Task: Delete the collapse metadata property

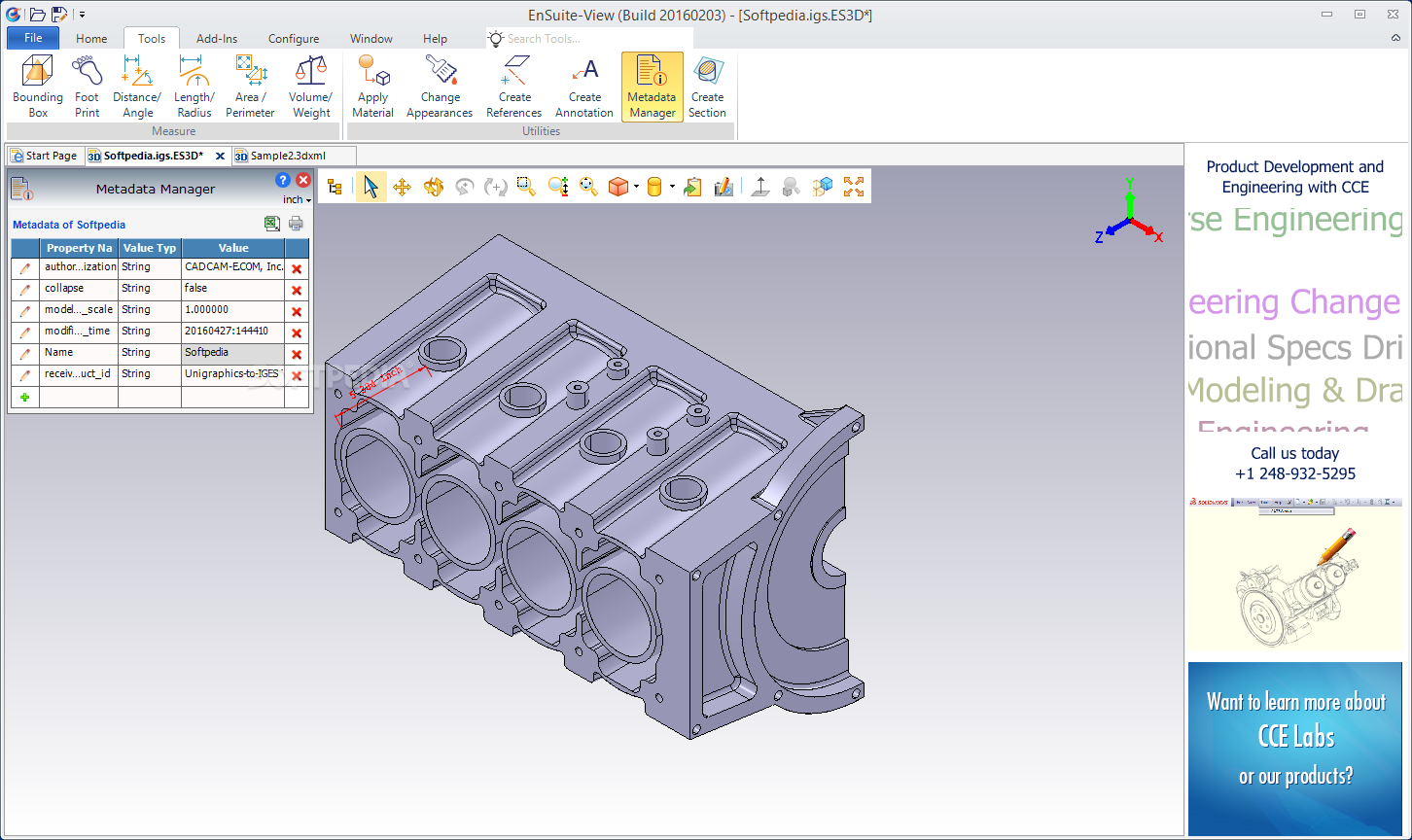Action: tap(297, 291)
